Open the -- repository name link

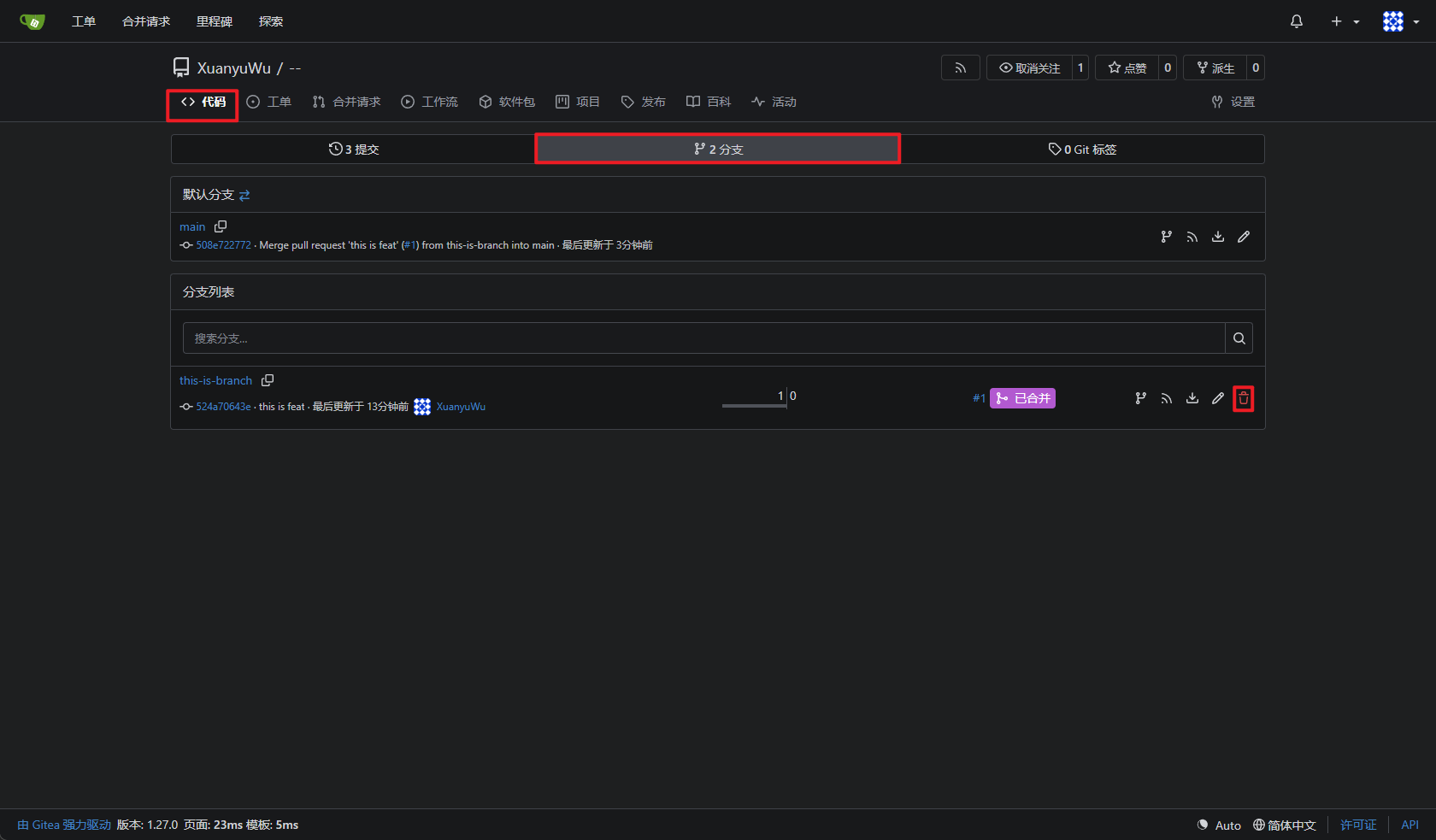295,68
